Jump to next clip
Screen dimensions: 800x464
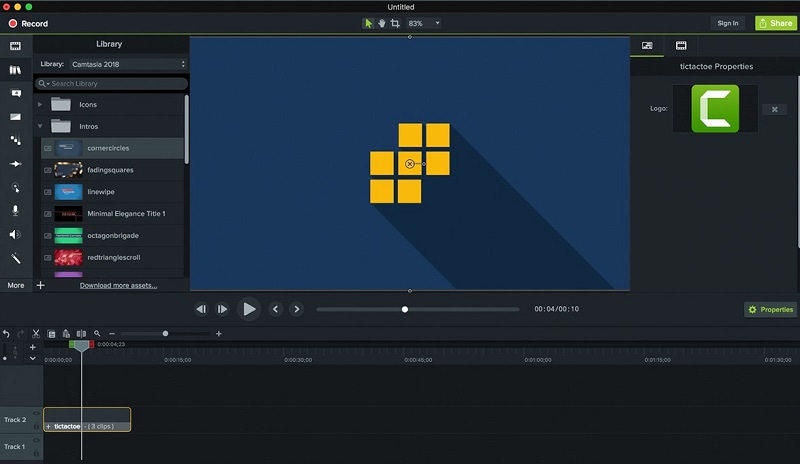296,309
